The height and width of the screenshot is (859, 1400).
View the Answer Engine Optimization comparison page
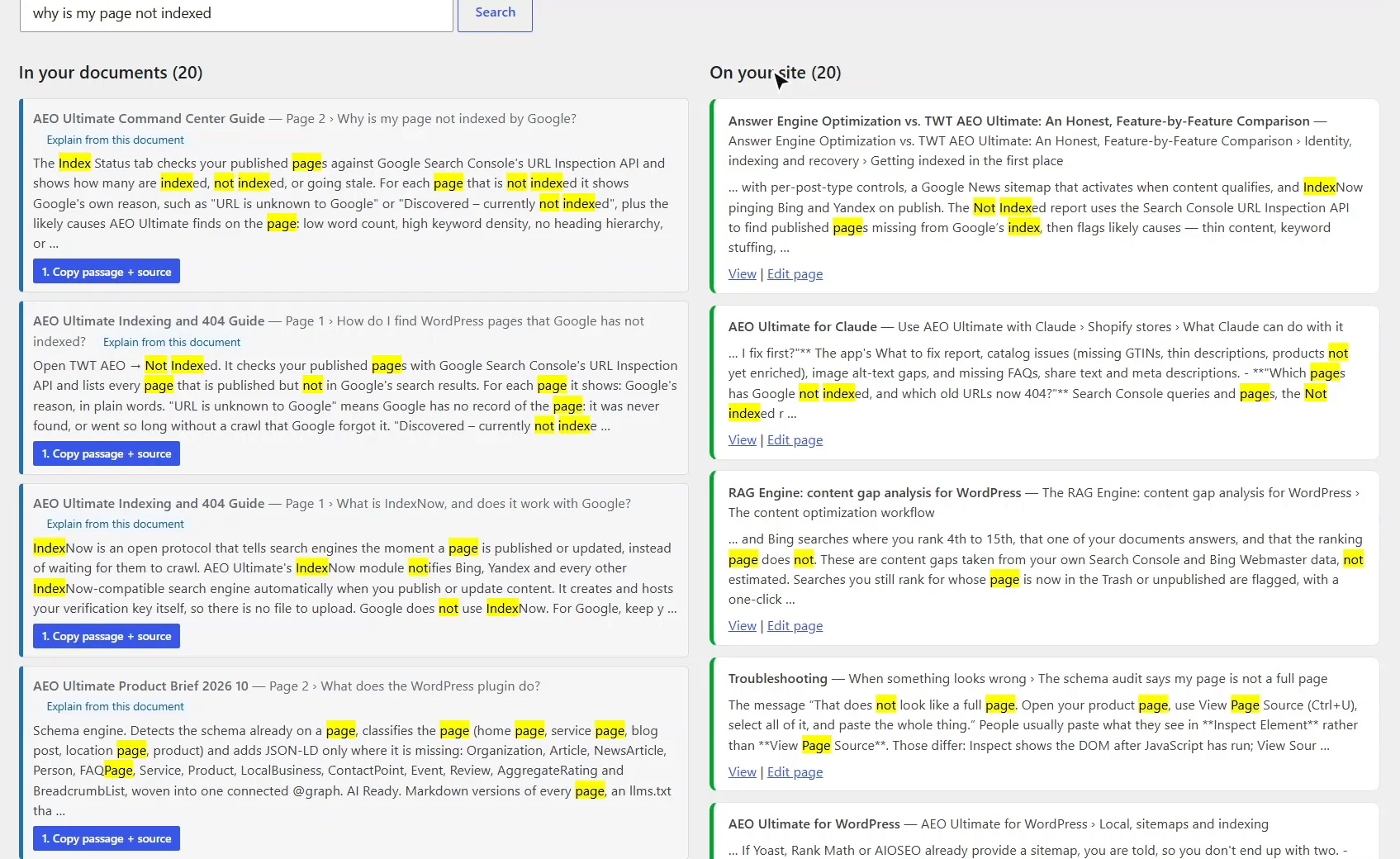pos(742,274)
